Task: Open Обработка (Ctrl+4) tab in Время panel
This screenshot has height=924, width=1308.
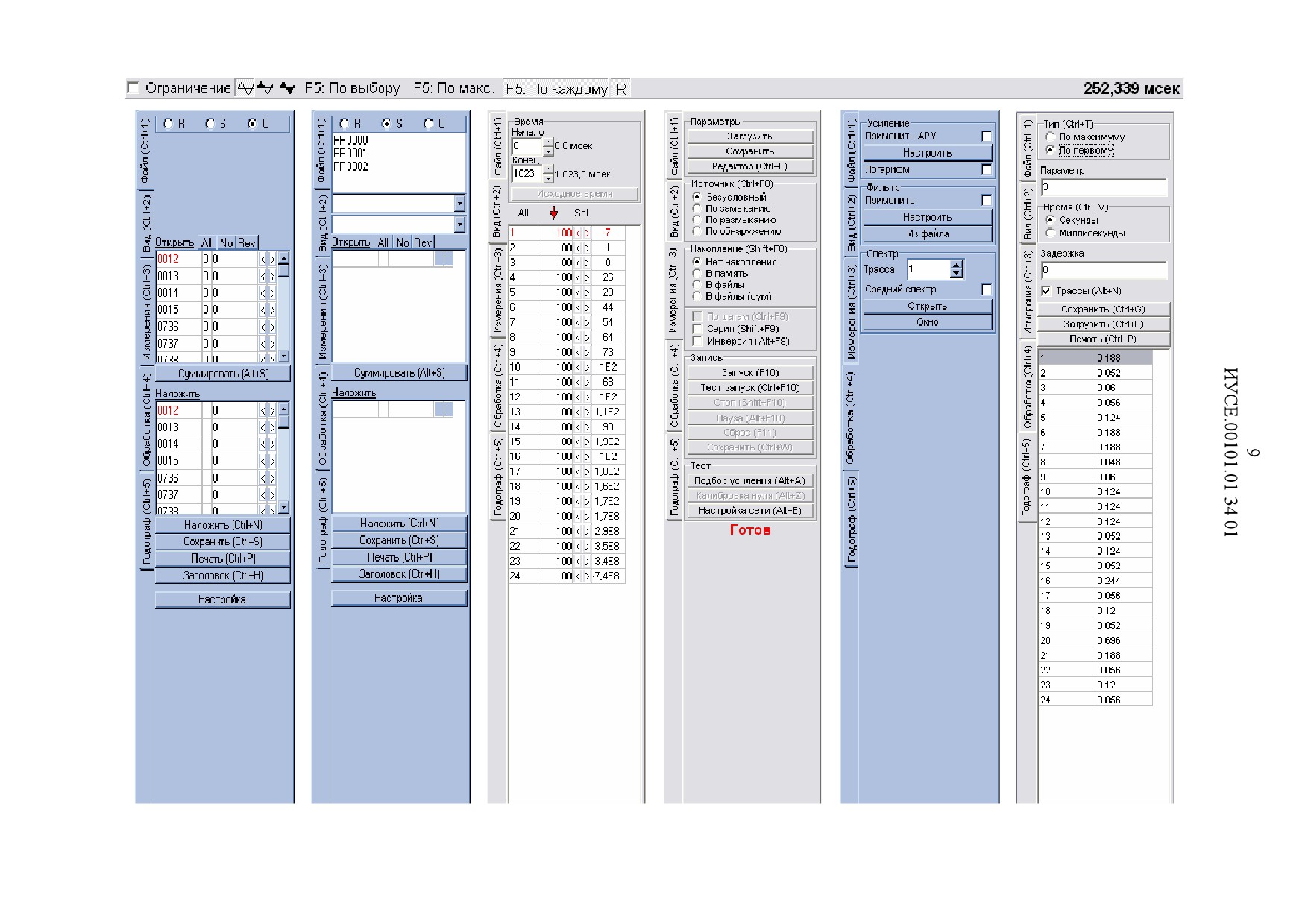Action: (497, 386)
